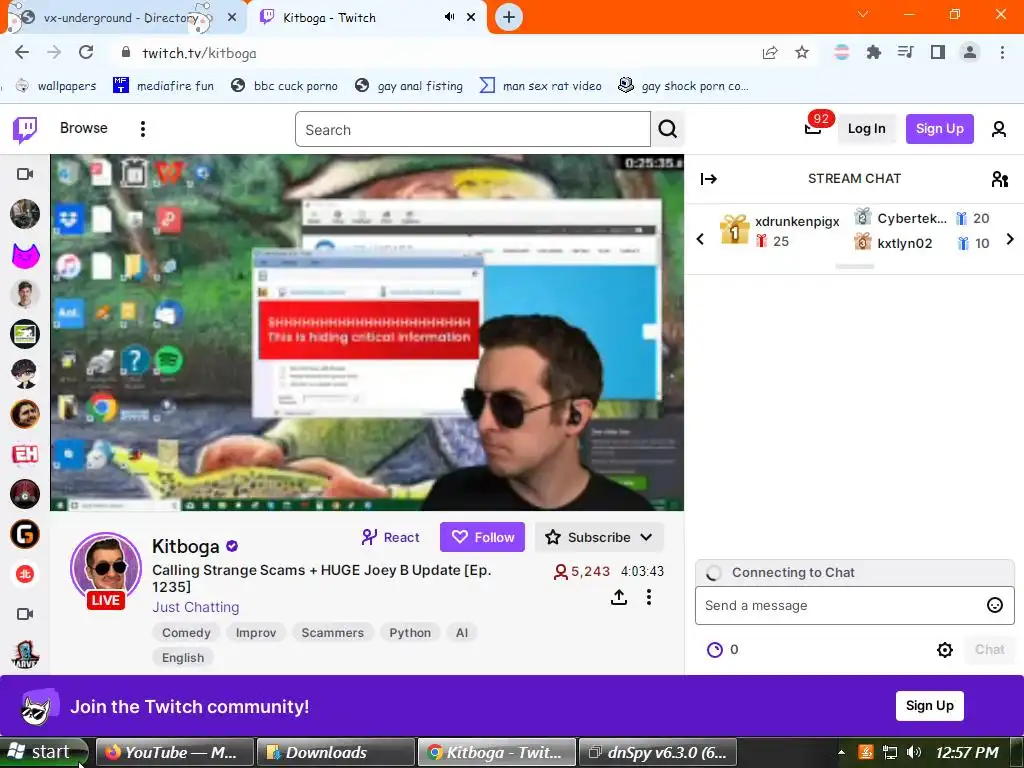Viewport: 1024px width, 768px height.
Task: Reload the Twitch page
Action: (86, 53)
